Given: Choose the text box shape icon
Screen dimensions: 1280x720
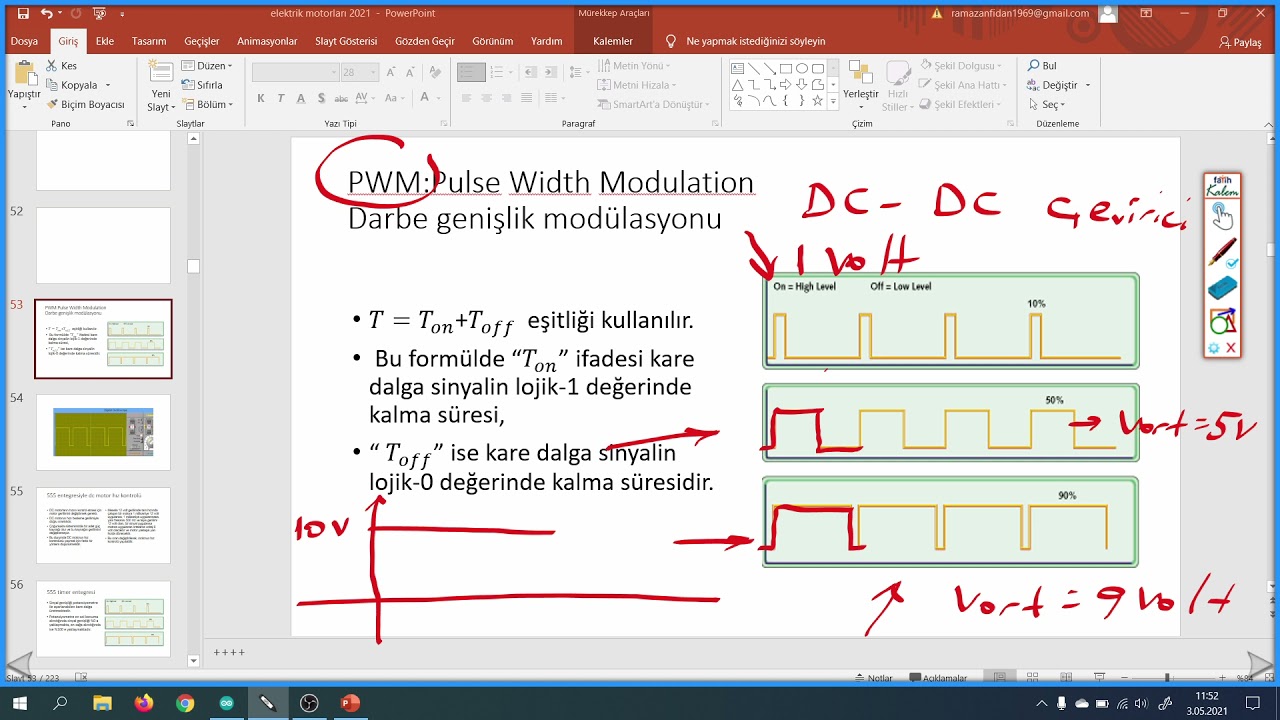Looking at the screenshot, I should pyautogui.click(x=737, y=69).
